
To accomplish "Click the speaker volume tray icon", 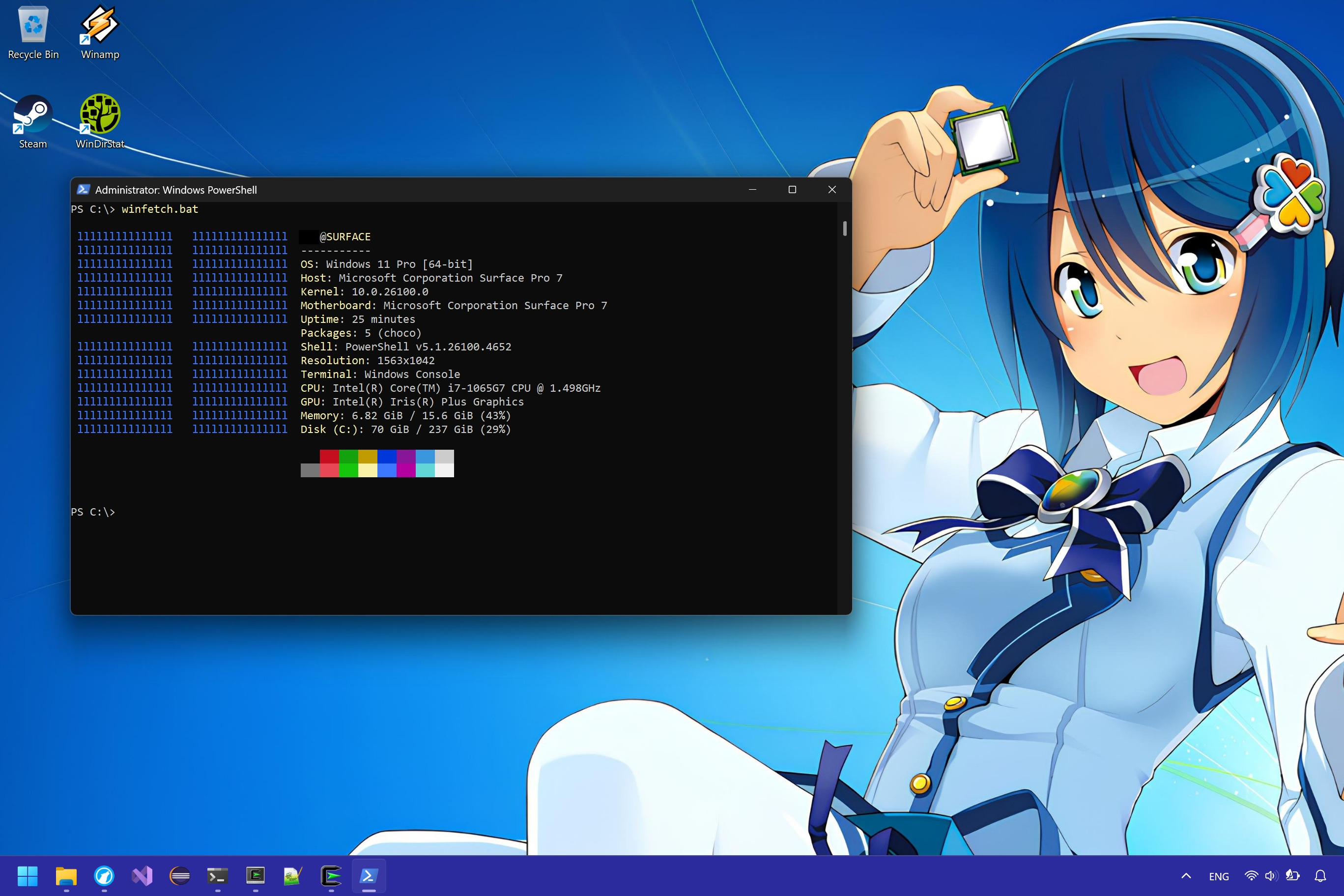I will pos(1270,876).
